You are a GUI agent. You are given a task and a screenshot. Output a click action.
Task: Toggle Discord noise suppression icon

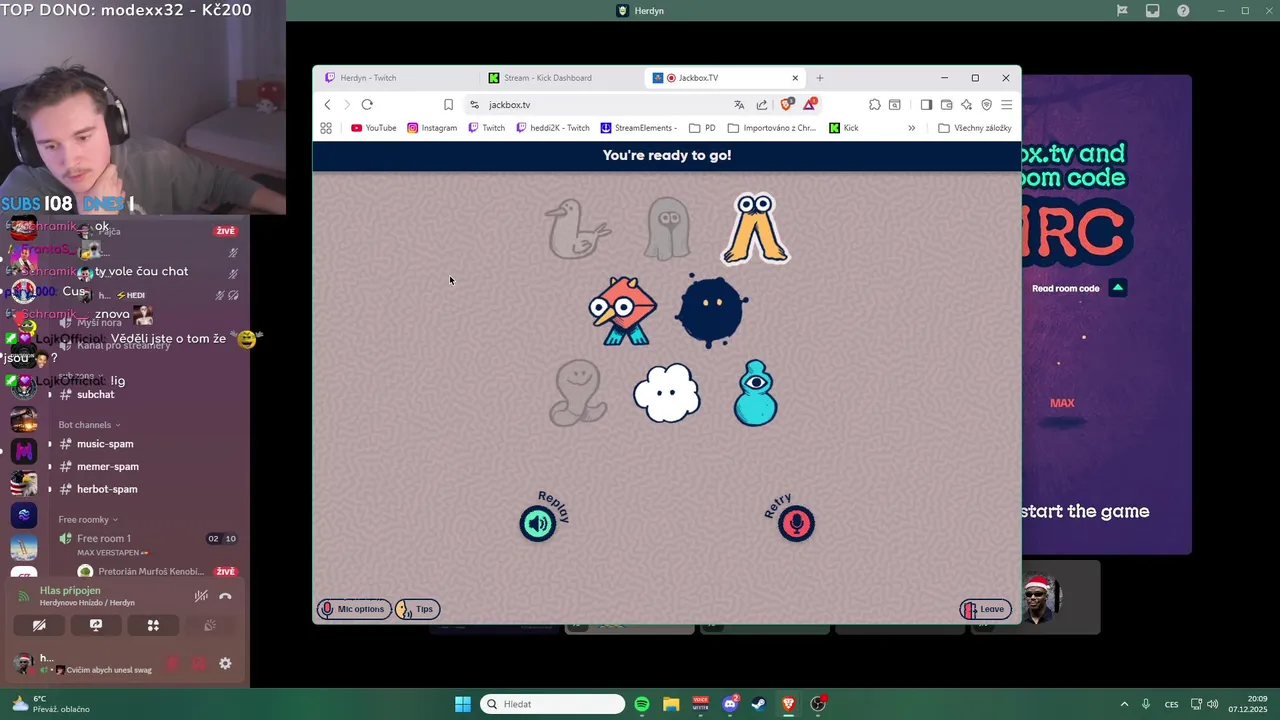[201, 596]
